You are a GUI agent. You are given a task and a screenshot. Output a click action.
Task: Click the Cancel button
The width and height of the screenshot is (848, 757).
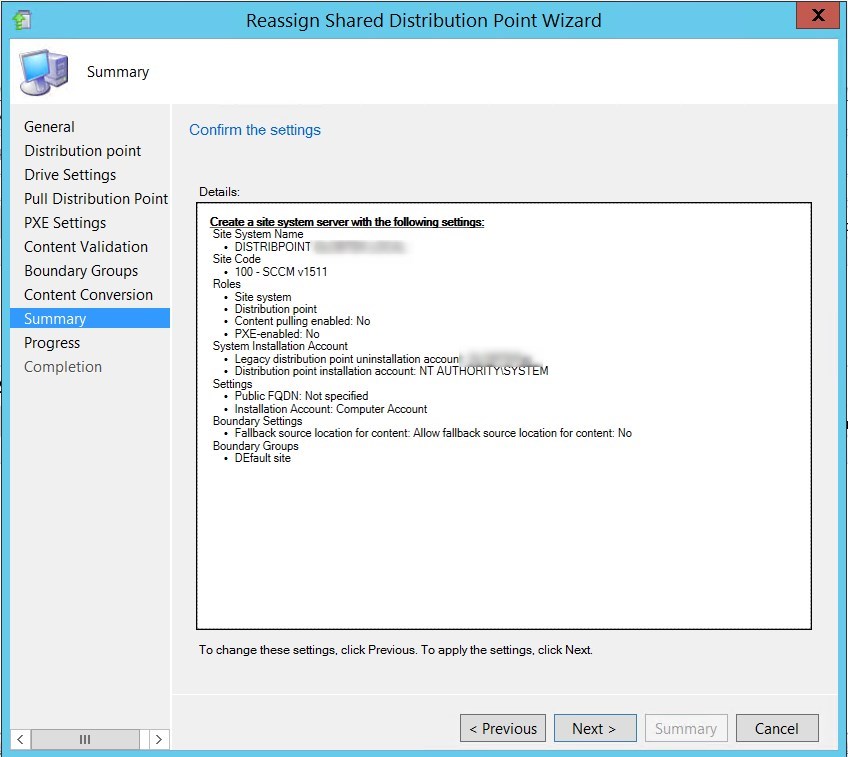[777, 728]
